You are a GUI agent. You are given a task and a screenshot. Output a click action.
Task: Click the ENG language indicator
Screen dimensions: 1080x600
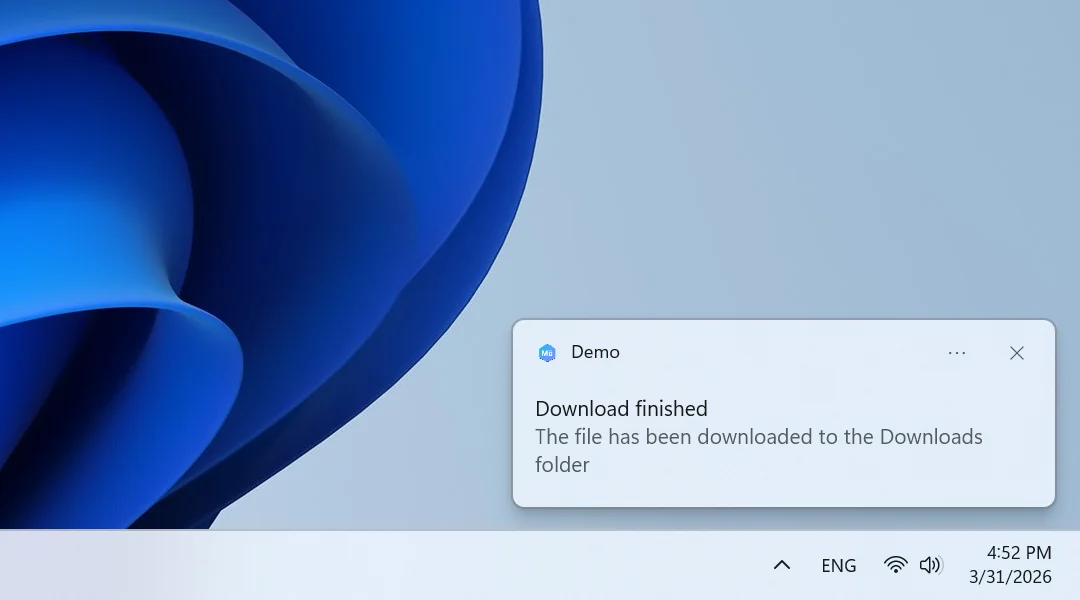coord(838,565)
